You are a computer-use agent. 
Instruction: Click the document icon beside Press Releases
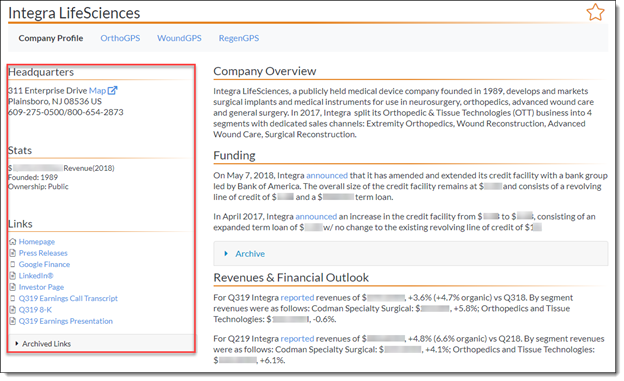(13, 253)
